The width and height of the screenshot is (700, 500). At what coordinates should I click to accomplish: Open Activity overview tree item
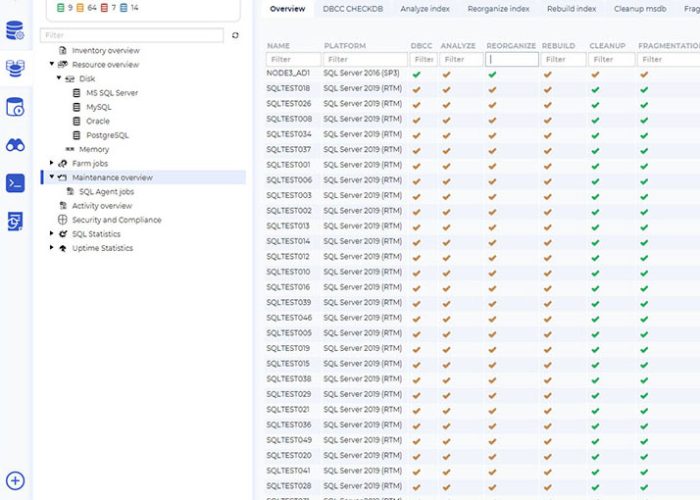[x=102, y=206]
